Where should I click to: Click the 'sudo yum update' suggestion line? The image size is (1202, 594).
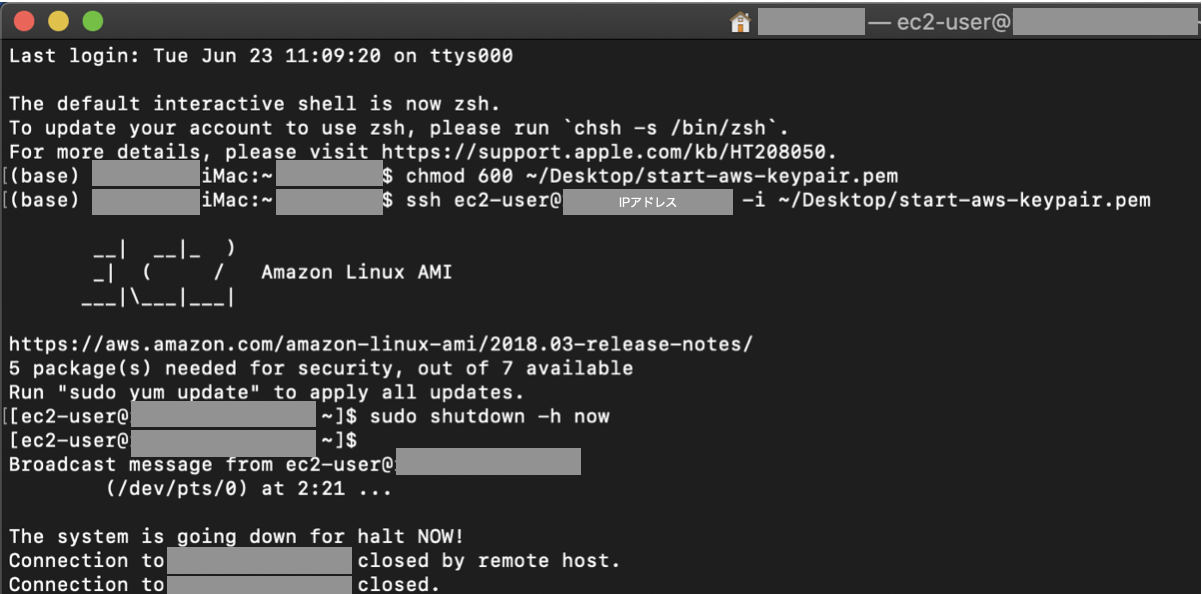tap(267, 392)
